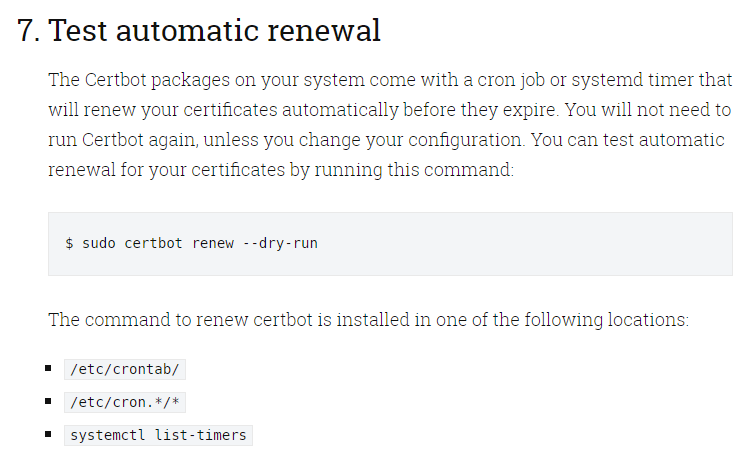Click the "$" prompt symbol in code block
Image resolution: width=752 pixels, height=463 pixels.
(70, 243)
